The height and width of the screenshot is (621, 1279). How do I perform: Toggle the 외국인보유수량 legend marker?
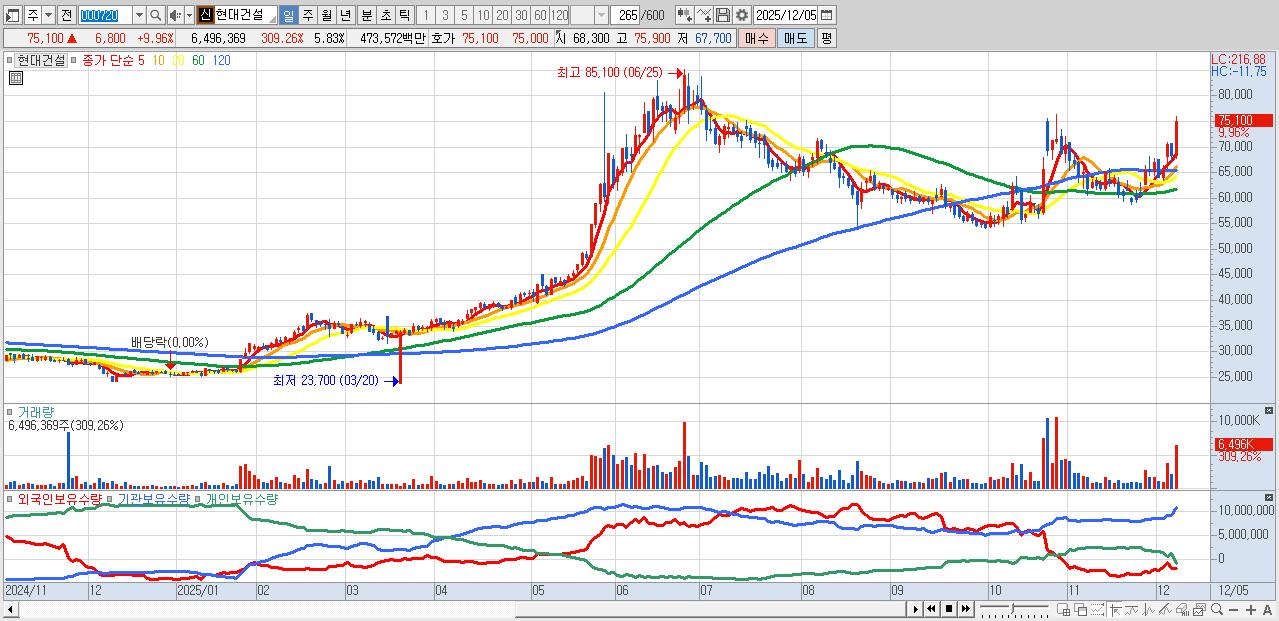tap(11, 498)
